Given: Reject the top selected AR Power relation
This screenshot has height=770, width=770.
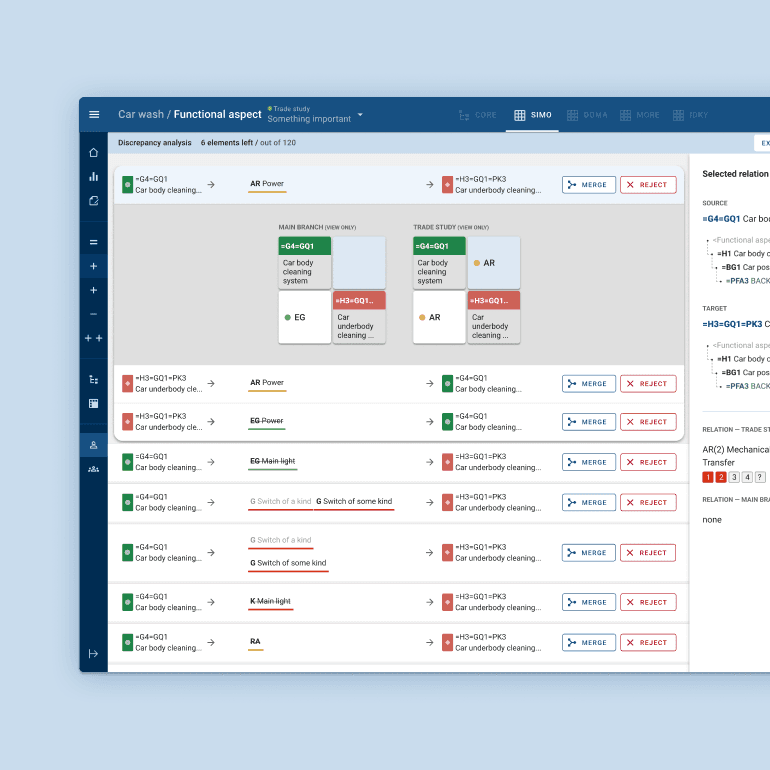Looking at the screenshot, I should [x=648, y=185].
